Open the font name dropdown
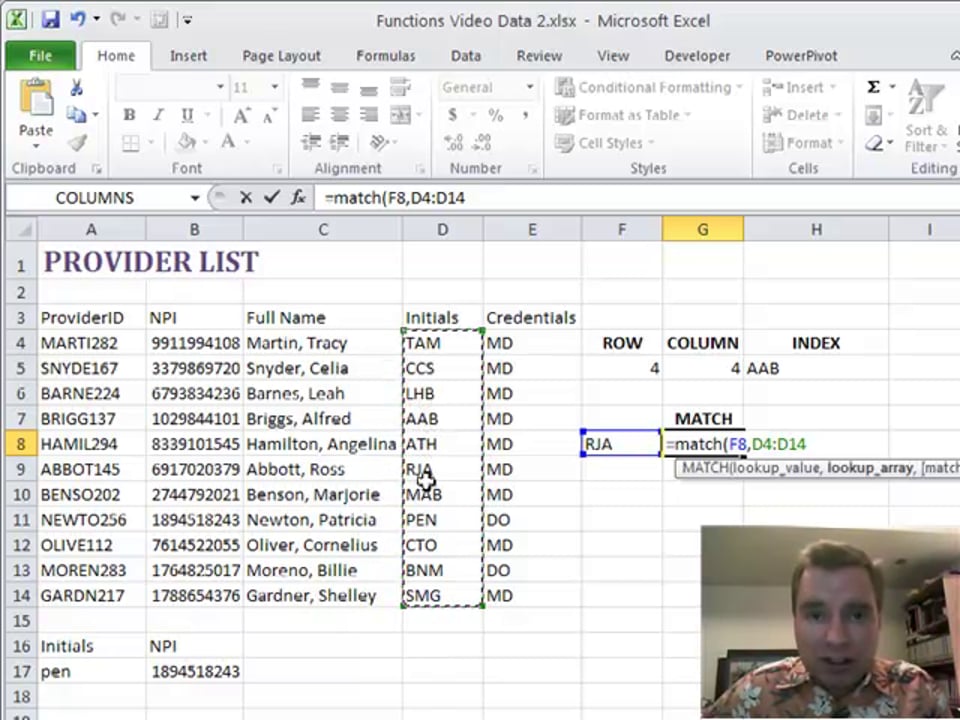This screenshot has width=960, height=720. click(x=220, y=87)
